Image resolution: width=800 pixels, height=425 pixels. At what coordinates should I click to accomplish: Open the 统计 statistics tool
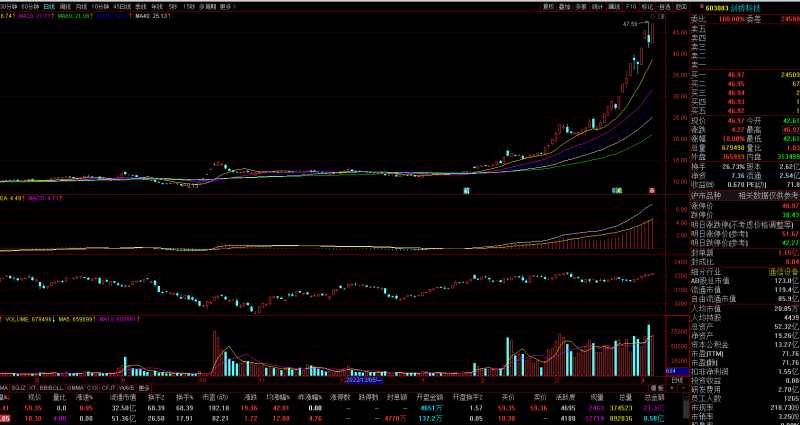597,6
